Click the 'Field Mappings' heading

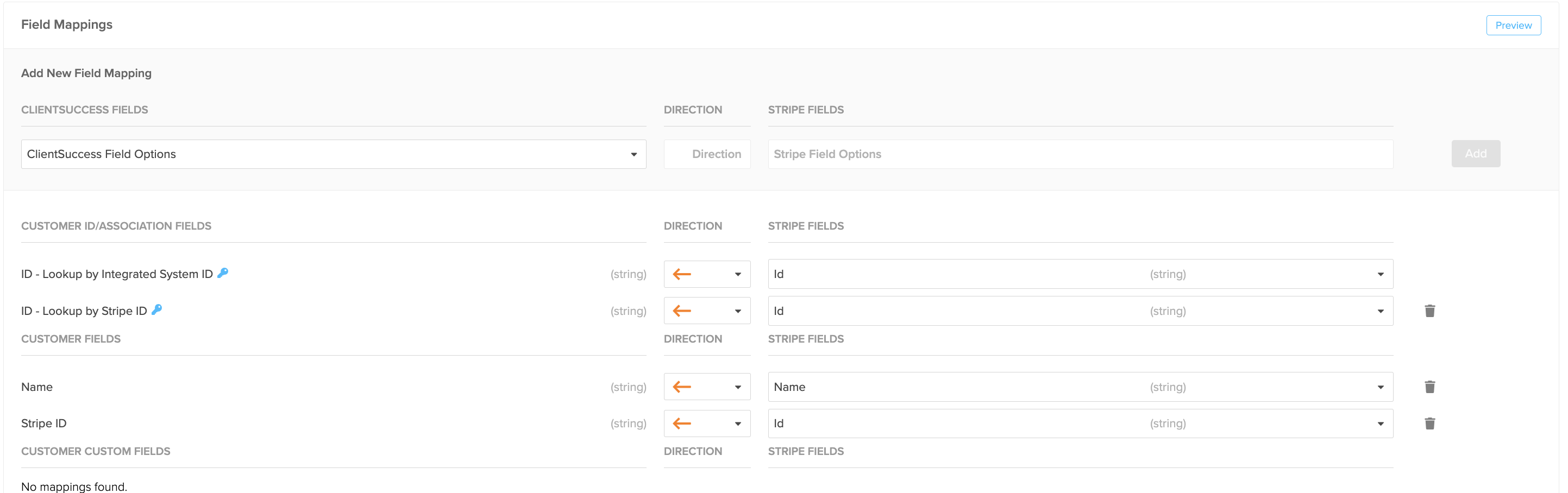point(67,25)
